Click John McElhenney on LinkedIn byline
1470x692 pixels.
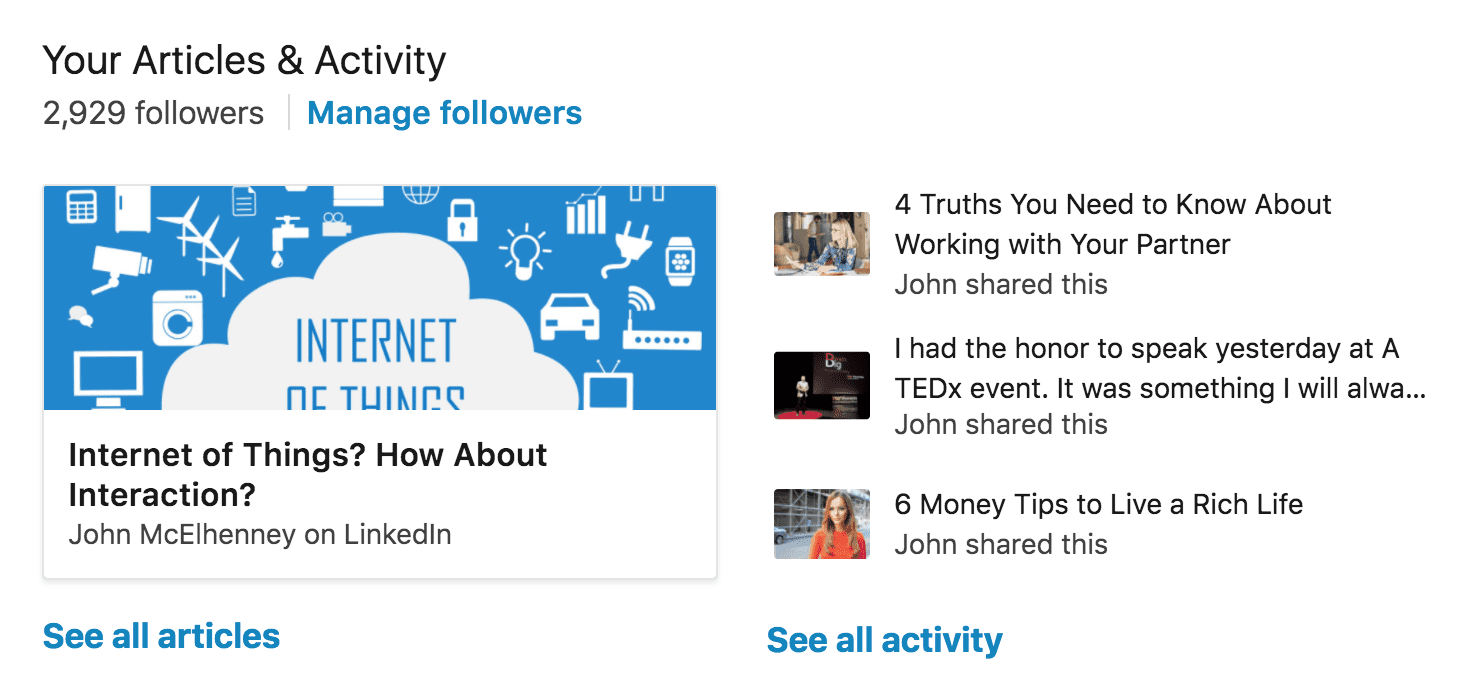click(259, 534)
